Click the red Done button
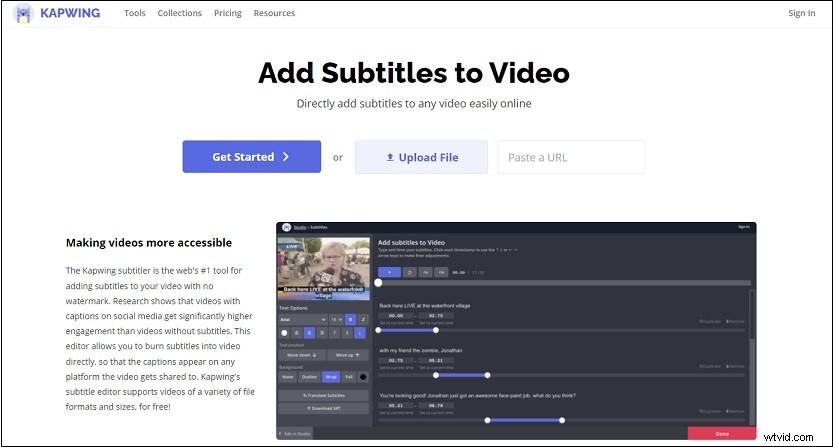This screenshot has height=447, width=834. (722, 434)
